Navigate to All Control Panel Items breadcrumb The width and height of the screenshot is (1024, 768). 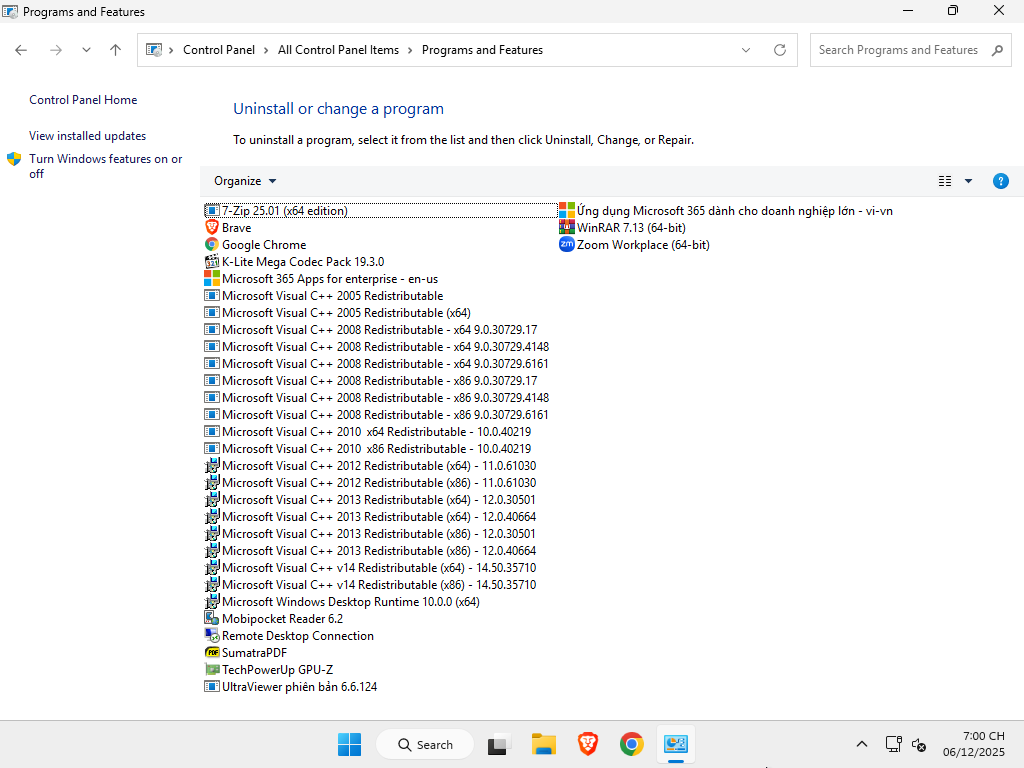click(x=339, y=49)
